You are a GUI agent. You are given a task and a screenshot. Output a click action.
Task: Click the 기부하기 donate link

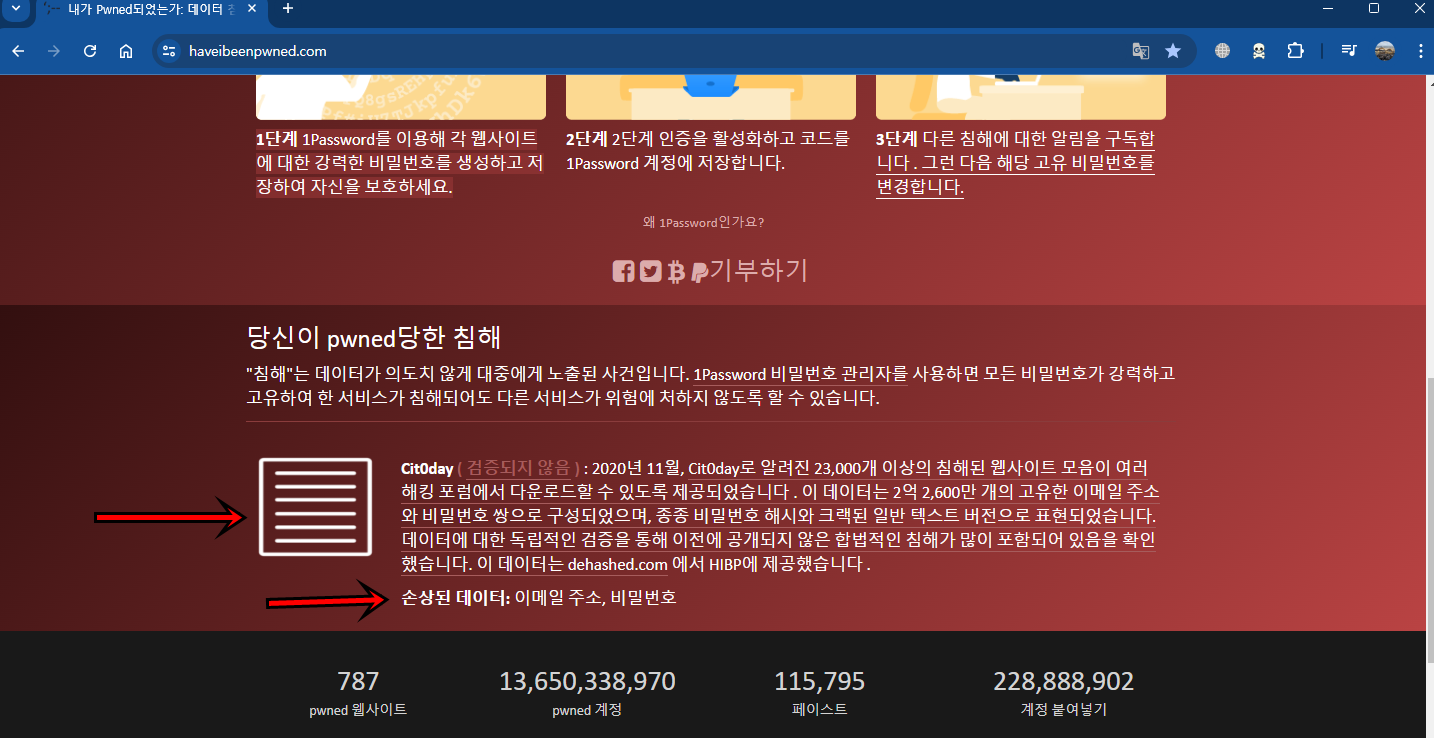758,270
